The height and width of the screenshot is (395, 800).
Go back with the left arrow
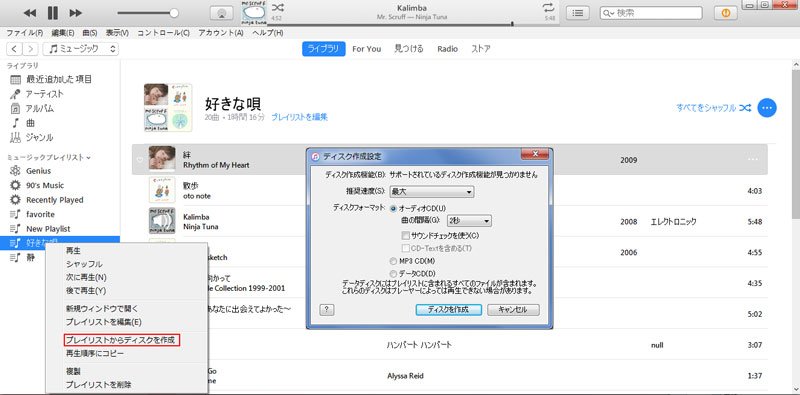coord(14,49)
